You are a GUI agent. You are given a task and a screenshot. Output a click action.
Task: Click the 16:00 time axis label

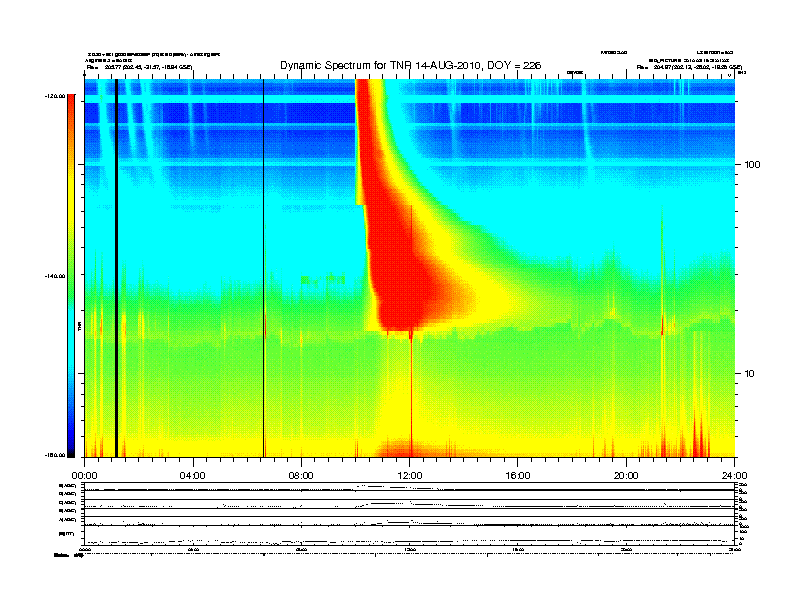[518, 476]
